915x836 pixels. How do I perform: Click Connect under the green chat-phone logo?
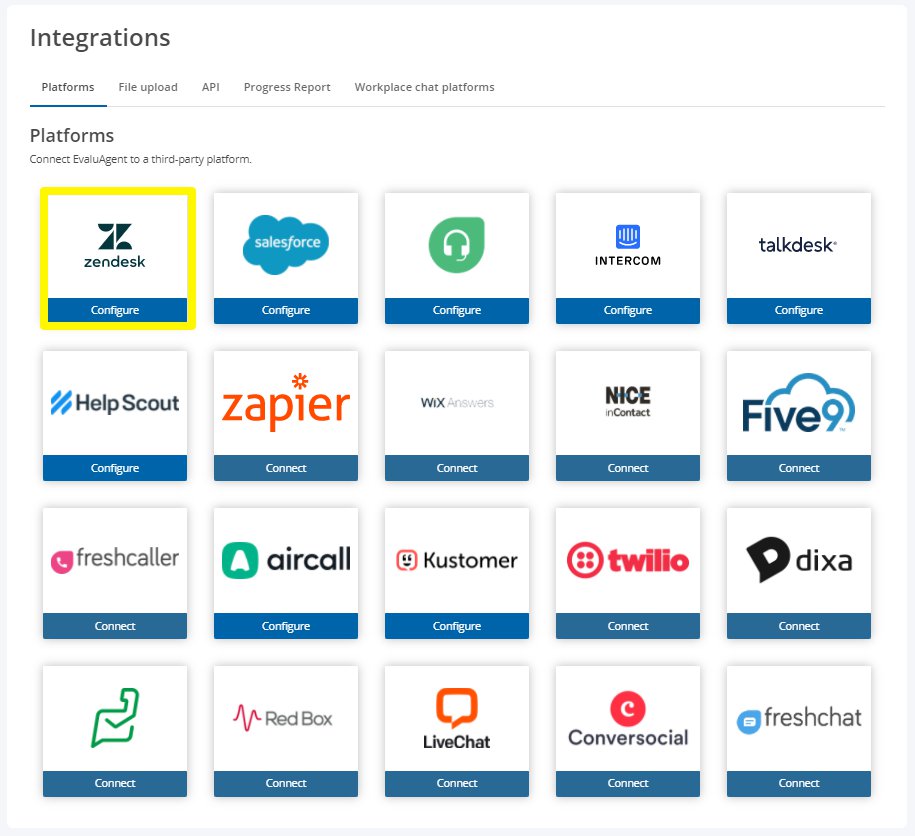[x=115, y=783]
